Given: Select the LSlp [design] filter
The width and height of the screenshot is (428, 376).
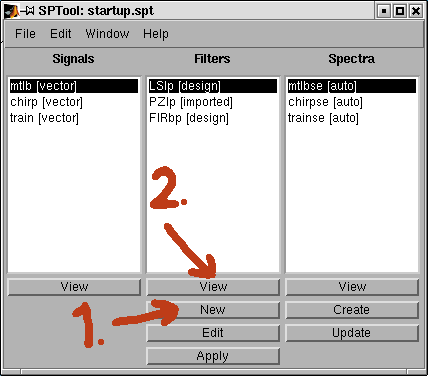Looking at the screenshot, I should [212, 86].
